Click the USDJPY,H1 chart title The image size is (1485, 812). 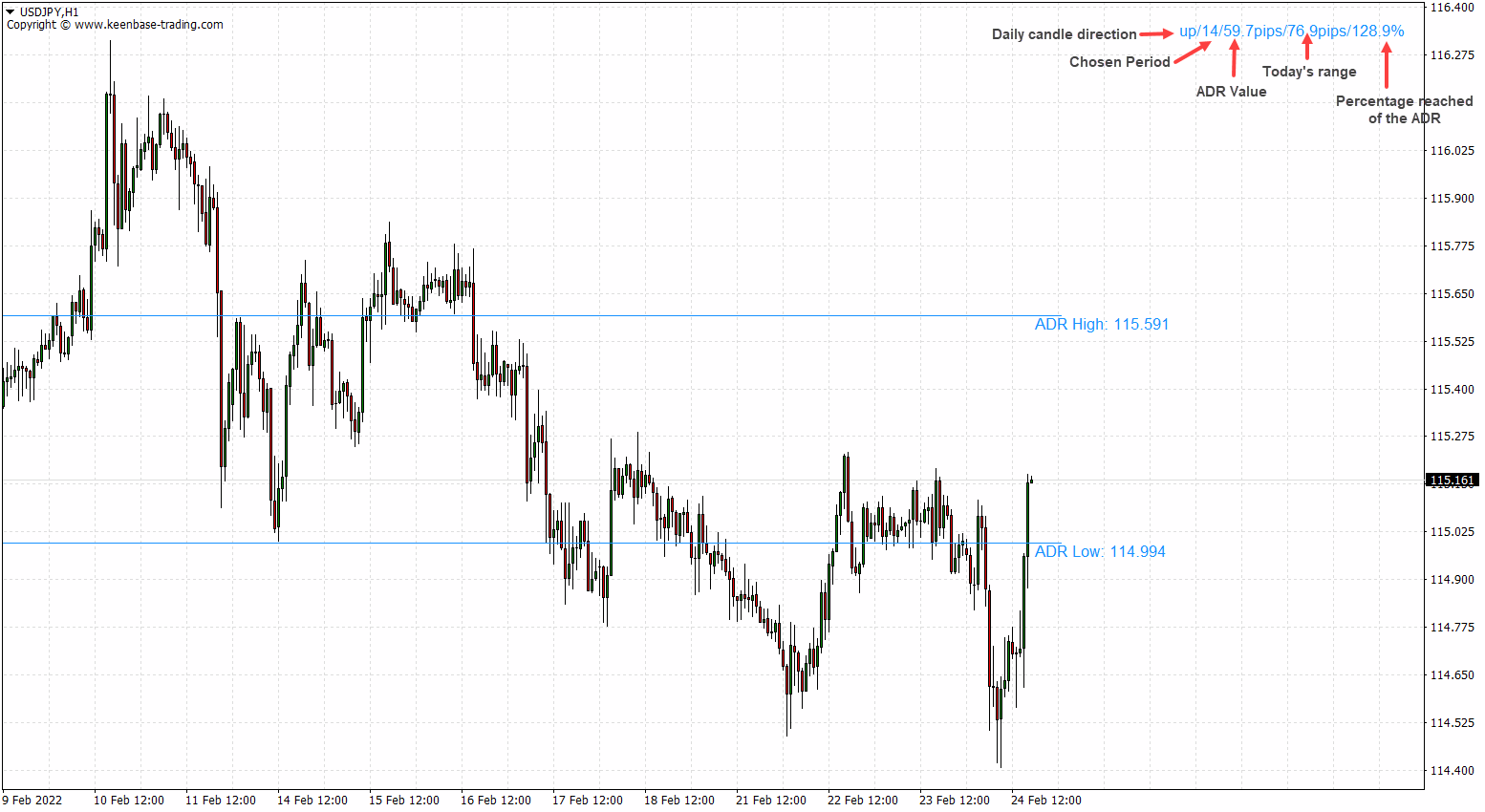point(50,12)
